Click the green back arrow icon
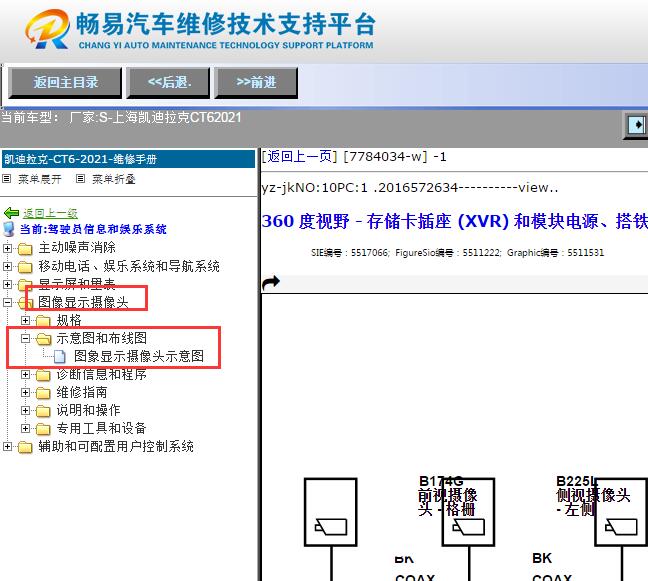The width and height of the screenshot is (648, 581). click(11, 213)
